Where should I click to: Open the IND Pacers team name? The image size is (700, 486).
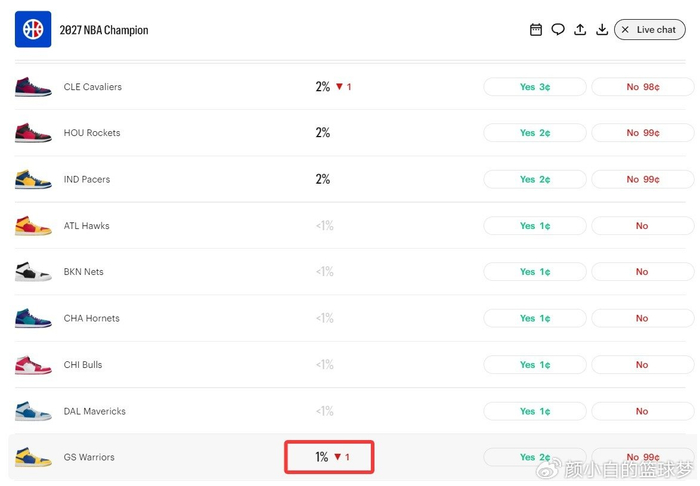click(x=87, y=179)
